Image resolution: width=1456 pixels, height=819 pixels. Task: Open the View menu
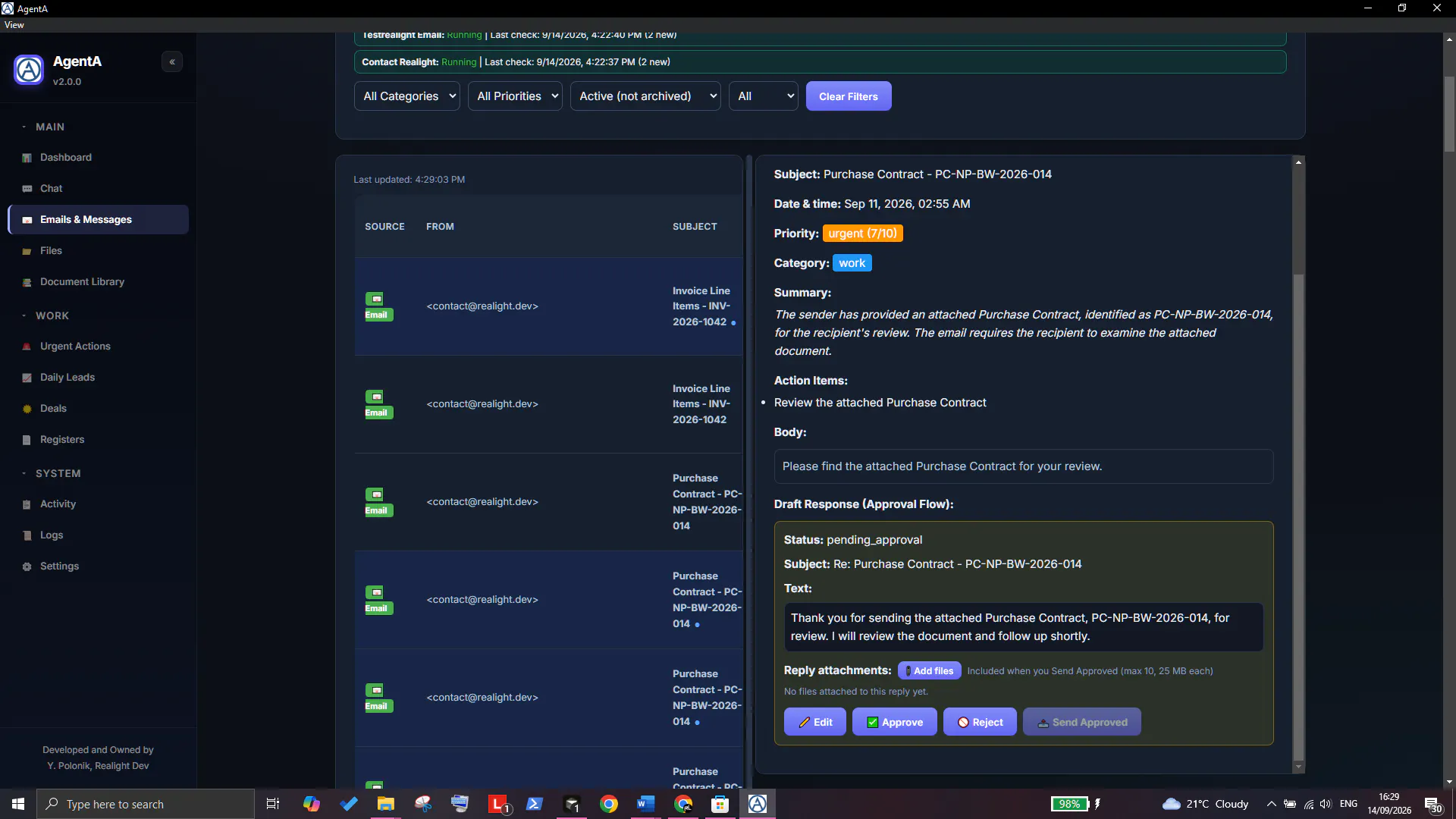(14, 25)
